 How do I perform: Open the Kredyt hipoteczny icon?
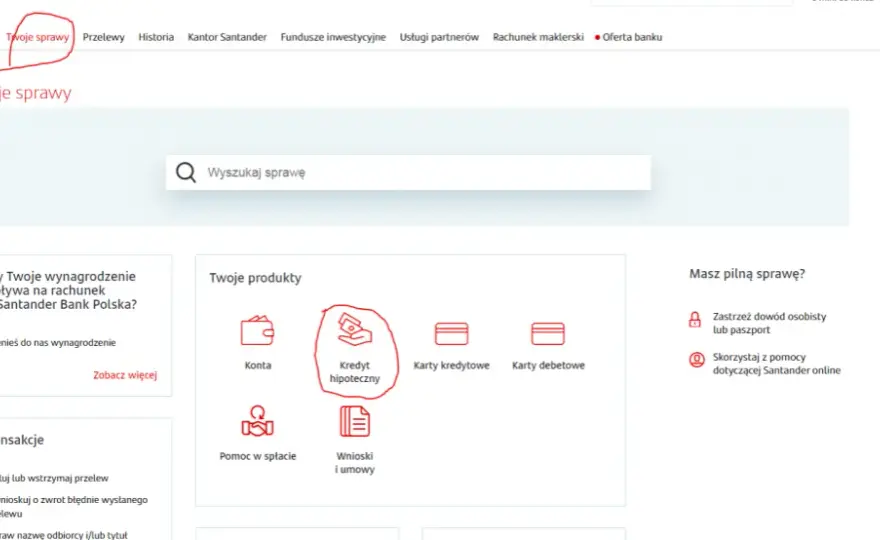(355, 329)
